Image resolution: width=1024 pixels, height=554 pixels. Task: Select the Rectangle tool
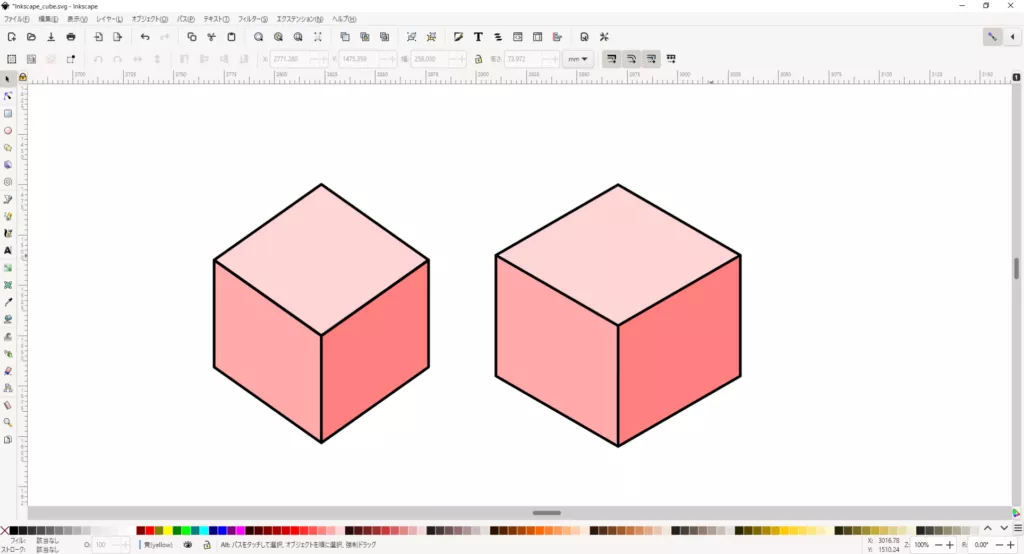tap(8, 114)
